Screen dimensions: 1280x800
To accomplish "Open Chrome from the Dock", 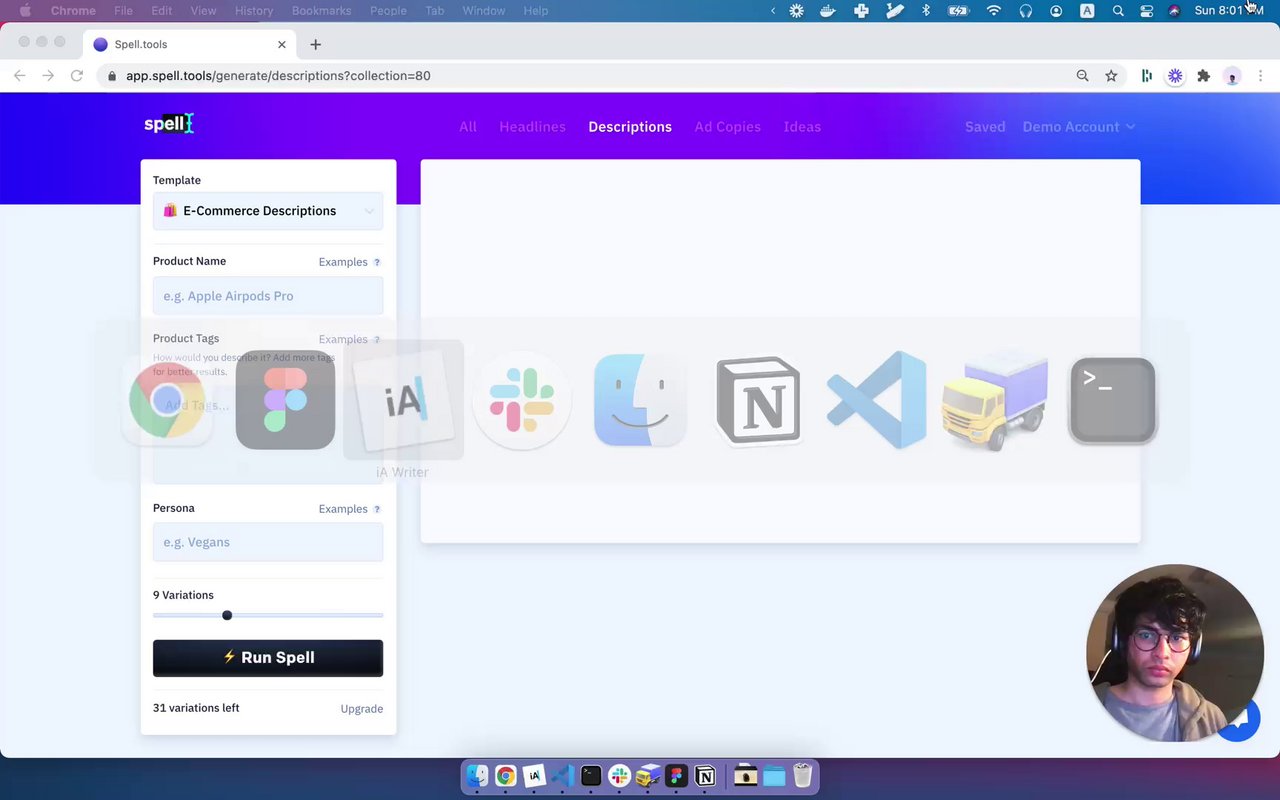I will point(506,776).
